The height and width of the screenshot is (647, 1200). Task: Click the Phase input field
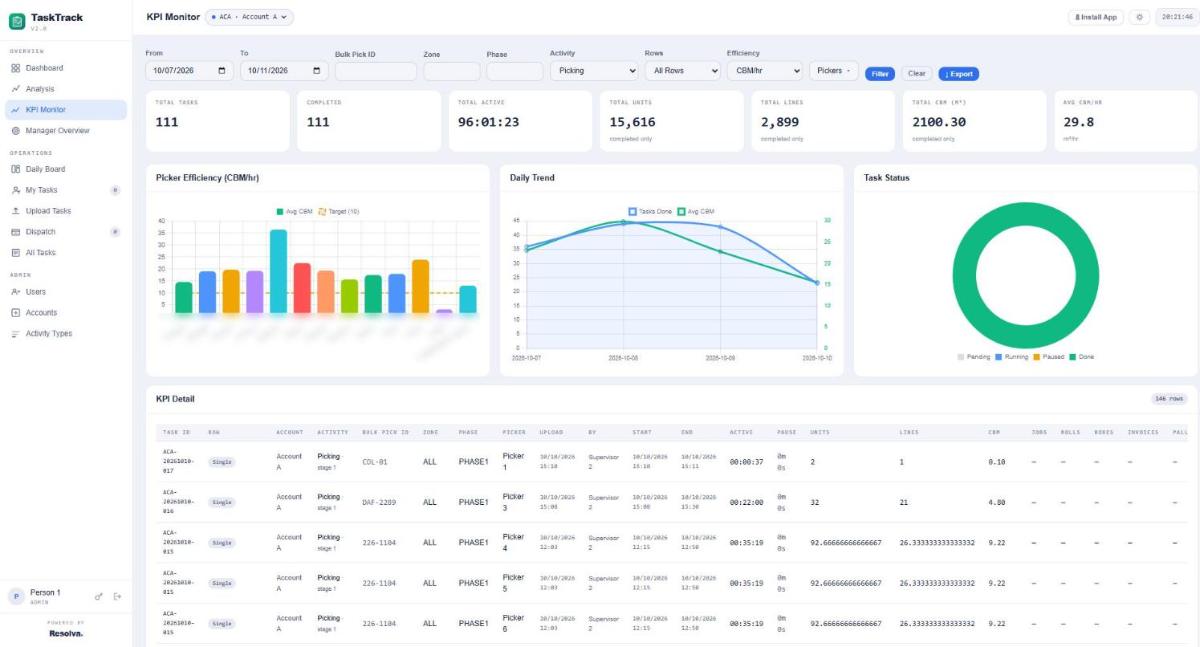pos(515,71)
